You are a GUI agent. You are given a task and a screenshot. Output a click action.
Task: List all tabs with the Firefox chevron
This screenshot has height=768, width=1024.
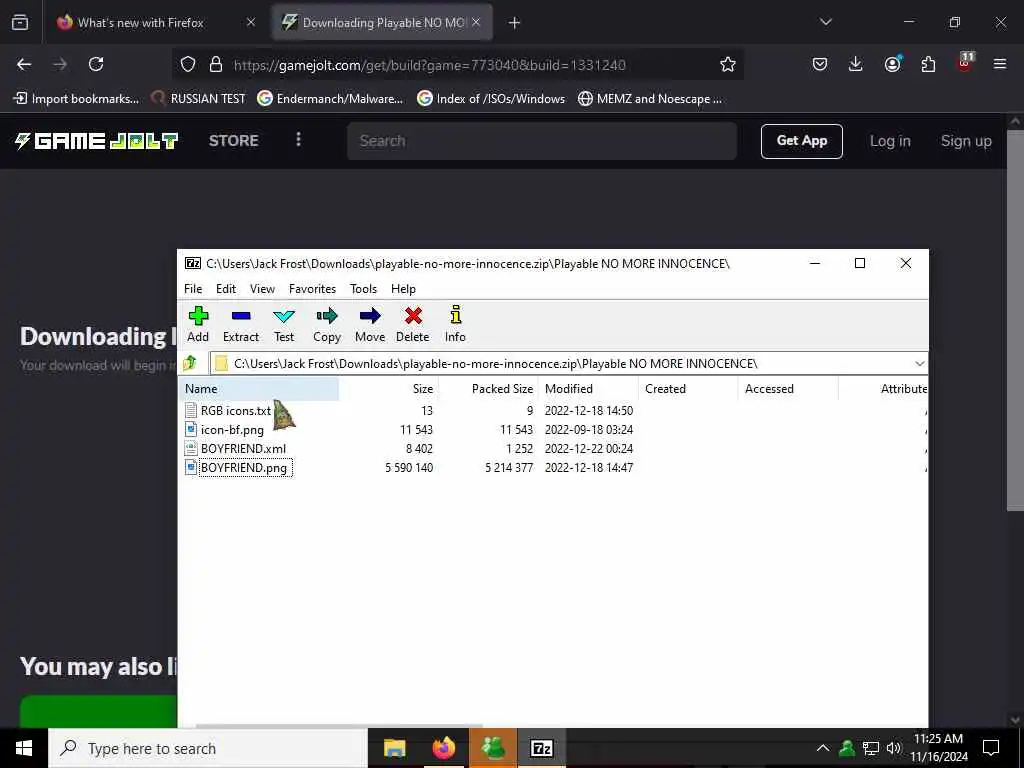point(825,22)
